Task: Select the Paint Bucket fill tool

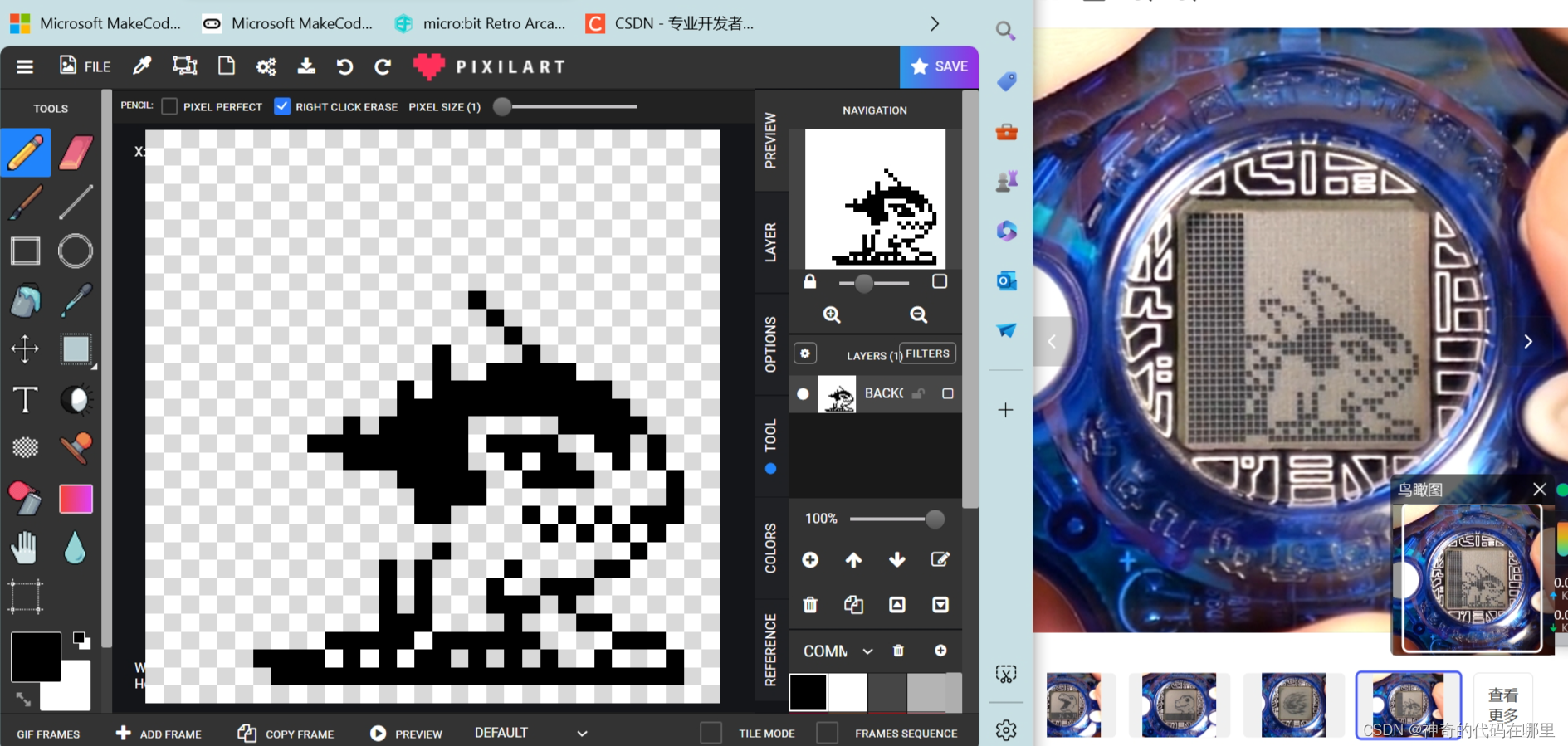Action: coord(26,300)
